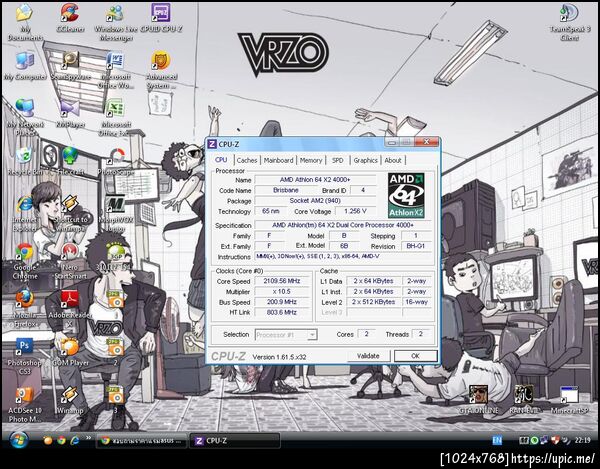Image resolution: width=600 pixels, height=469 pixels.
Task: Click the 'Brisbane' code name field
Action: (285, 190)
